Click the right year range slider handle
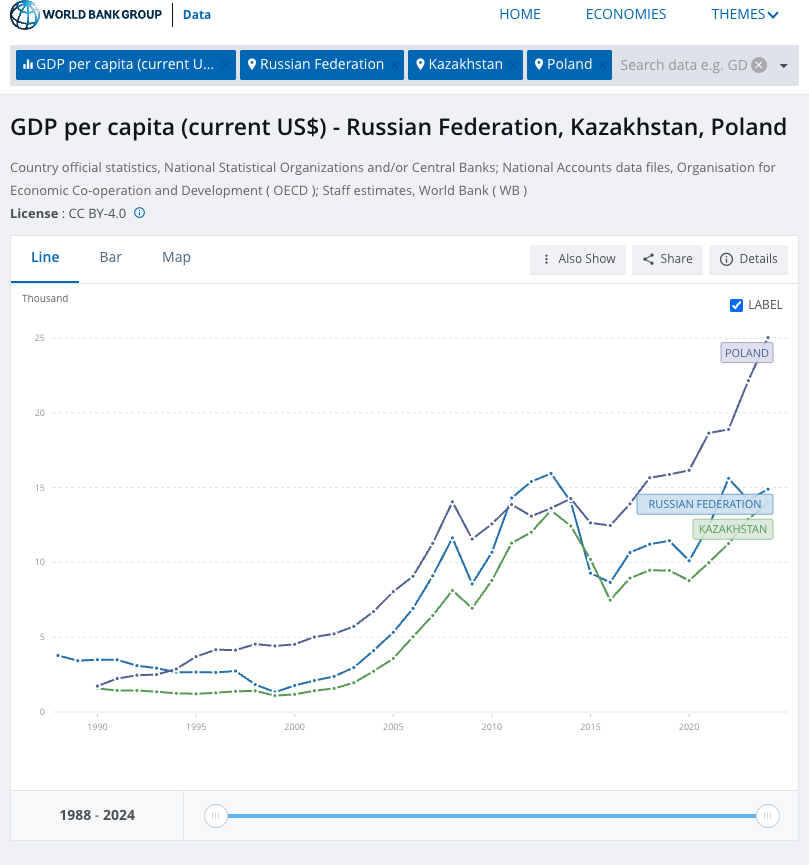The width and height of the screenshot is (809, 865). click(x=768, y=816)
